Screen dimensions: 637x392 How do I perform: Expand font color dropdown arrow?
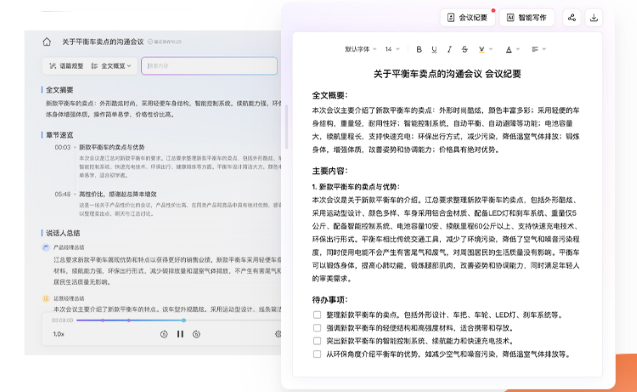518,49
